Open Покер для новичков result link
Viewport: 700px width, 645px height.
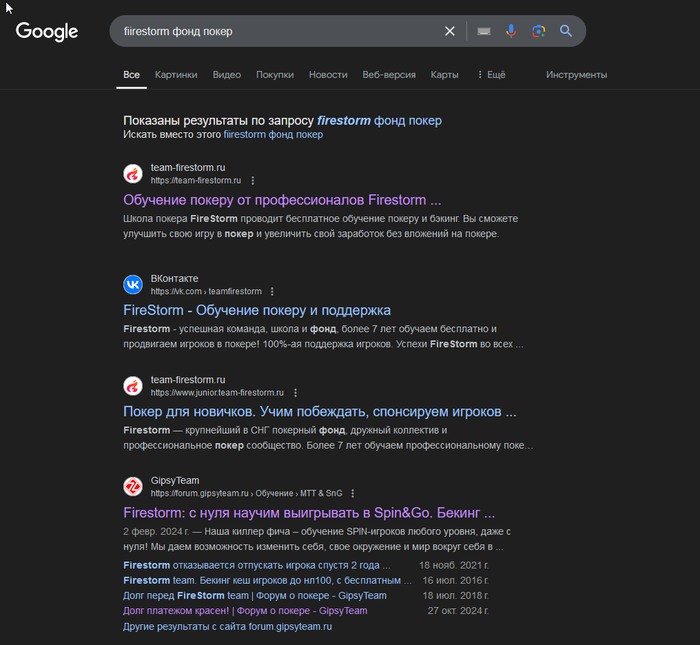pos(320,412)
